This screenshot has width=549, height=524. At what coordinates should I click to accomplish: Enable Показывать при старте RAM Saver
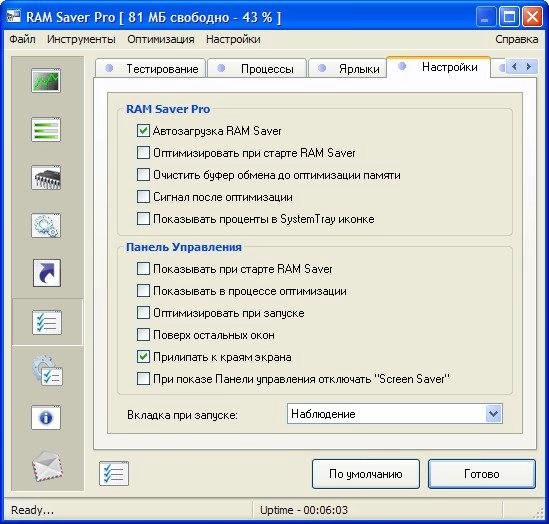(x=143, y=269)
